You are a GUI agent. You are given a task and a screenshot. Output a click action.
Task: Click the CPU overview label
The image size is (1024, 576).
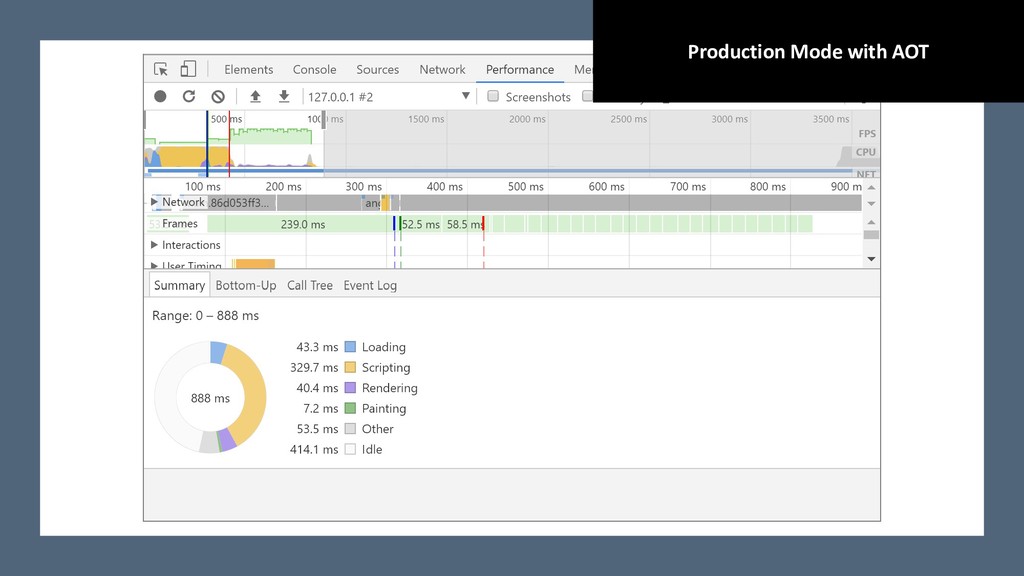coord(865,152)
